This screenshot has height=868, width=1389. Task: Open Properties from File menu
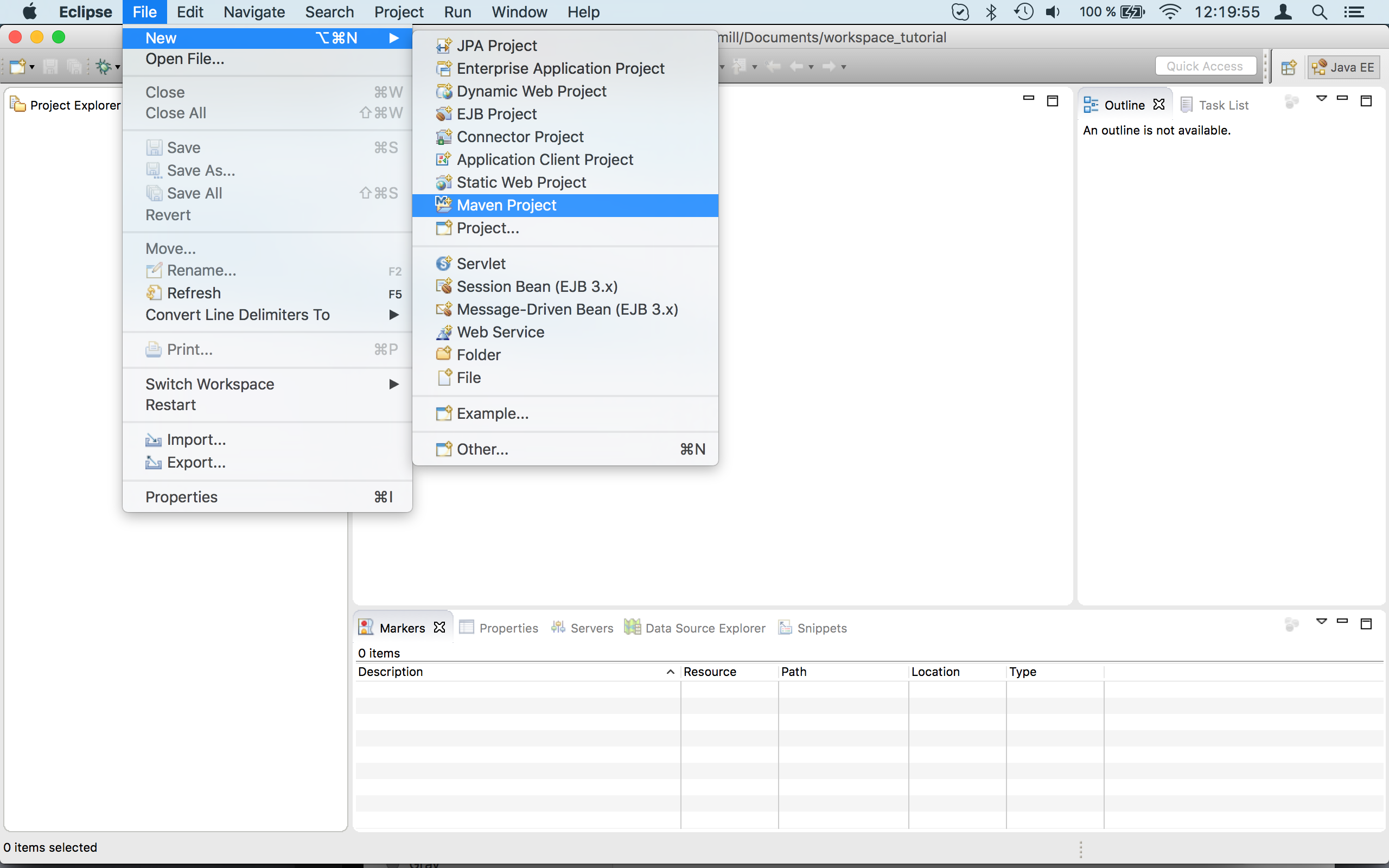coord(267,496)
